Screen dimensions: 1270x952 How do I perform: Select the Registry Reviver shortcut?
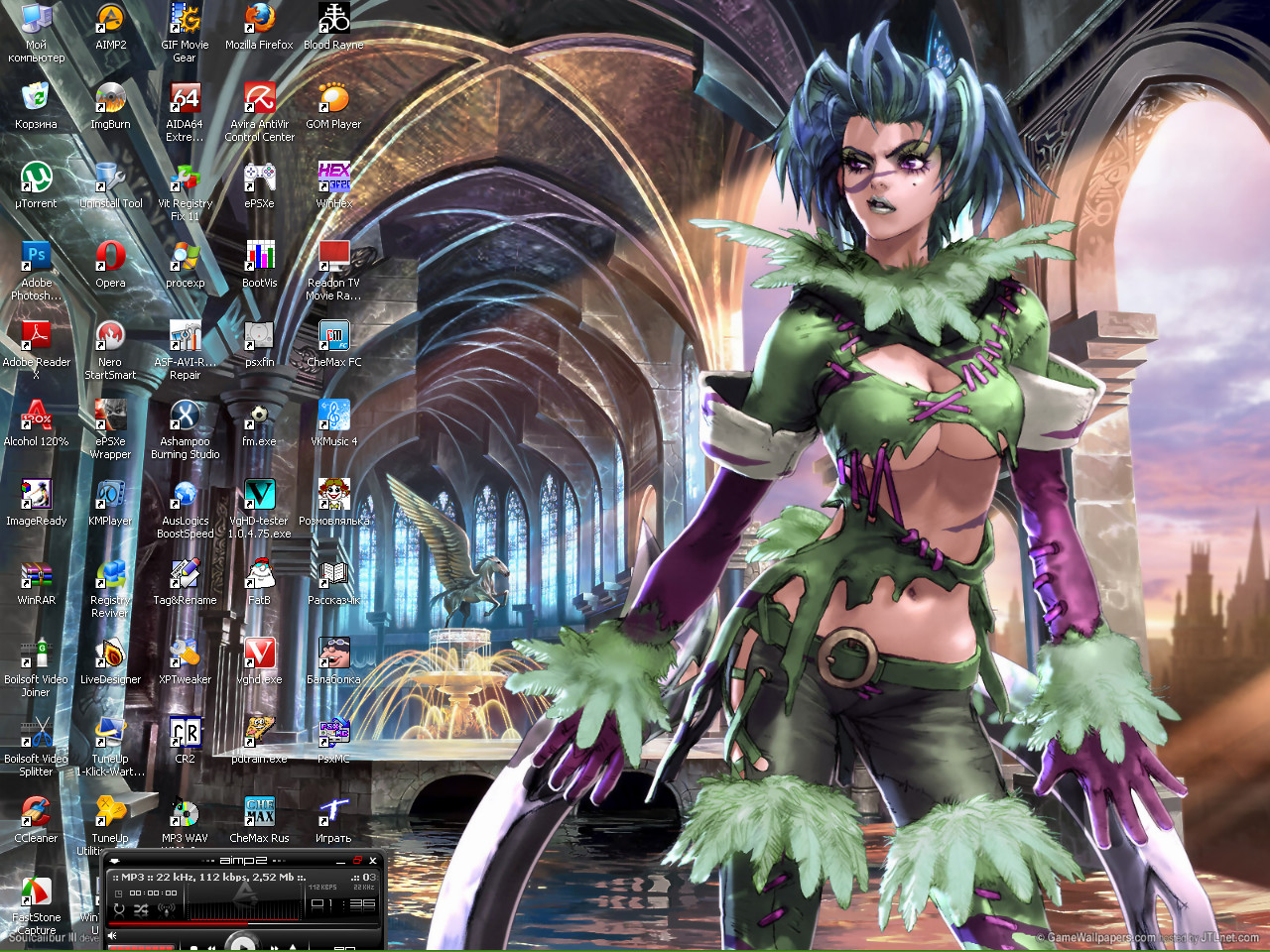(x=110, y=574)
